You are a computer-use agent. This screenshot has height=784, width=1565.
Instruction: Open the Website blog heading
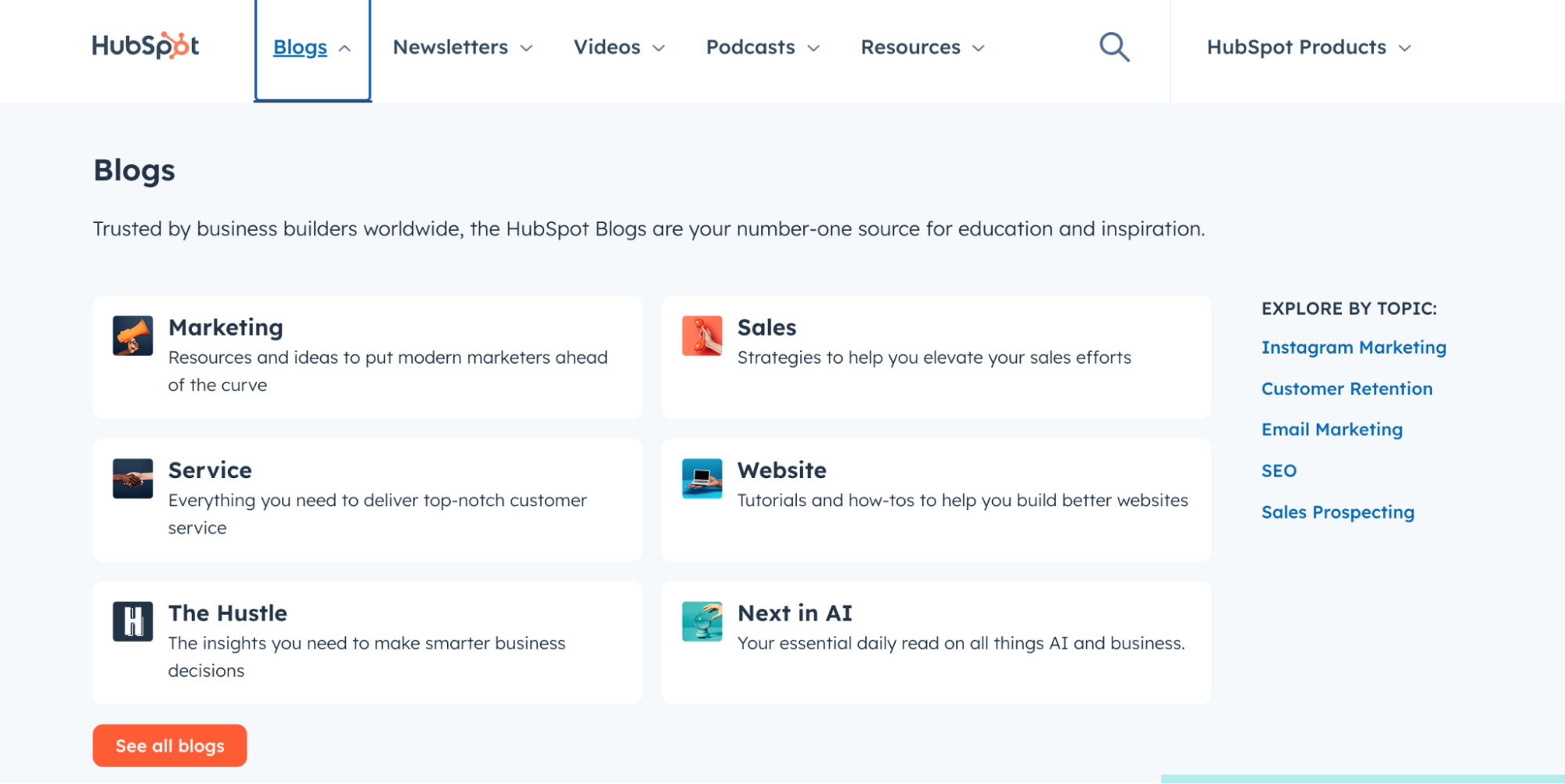[x=781, y=470]
